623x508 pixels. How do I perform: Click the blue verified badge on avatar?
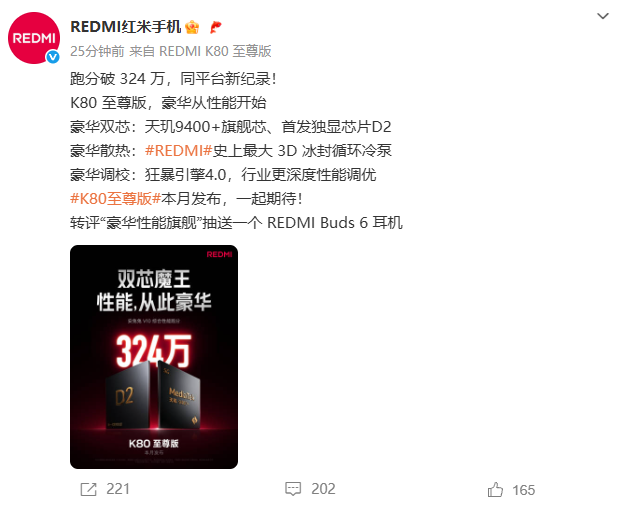[x=52, y=57]
